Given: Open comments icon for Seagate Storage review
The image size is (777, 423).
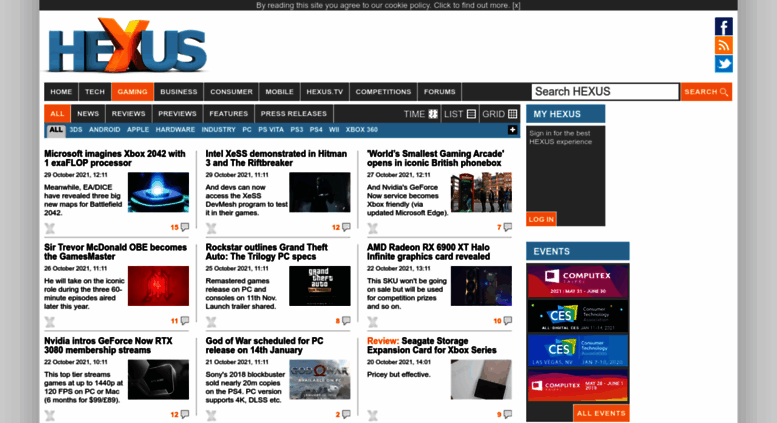Looking at the screenshot, I should 508,414.
